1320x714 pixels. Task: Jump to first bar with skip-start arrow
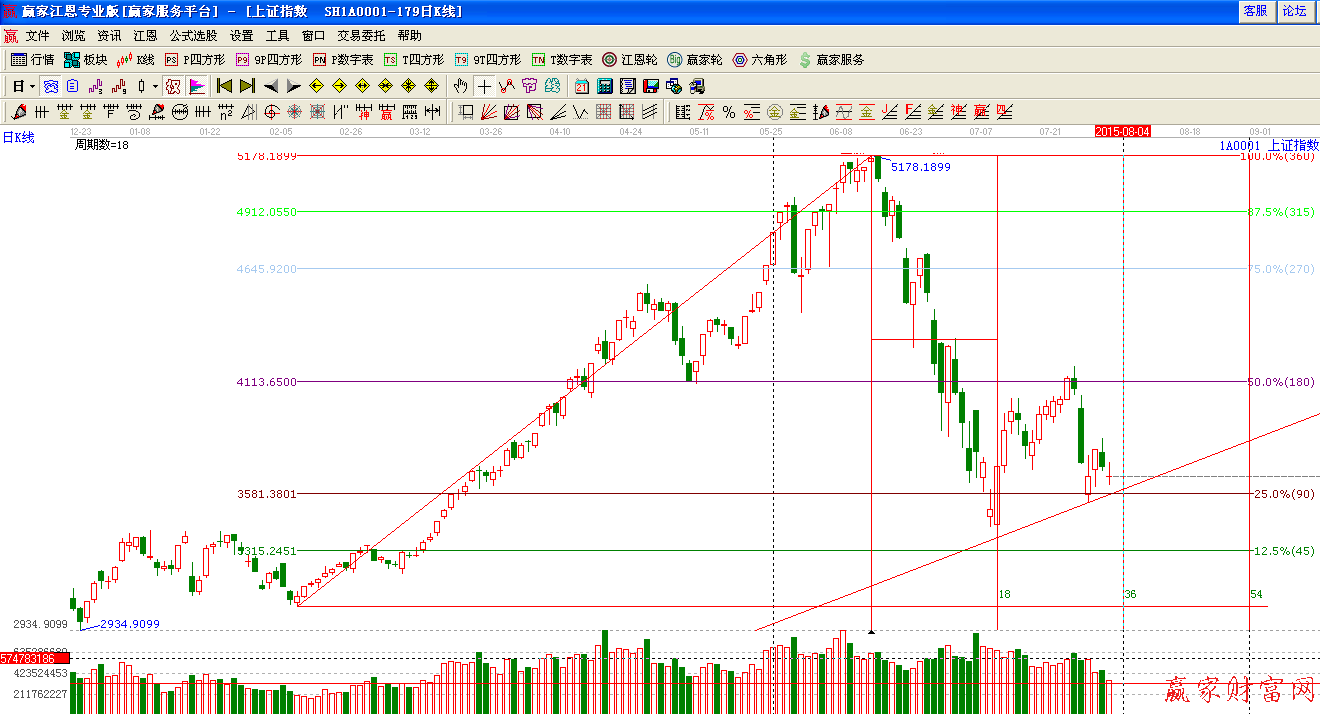224,86
